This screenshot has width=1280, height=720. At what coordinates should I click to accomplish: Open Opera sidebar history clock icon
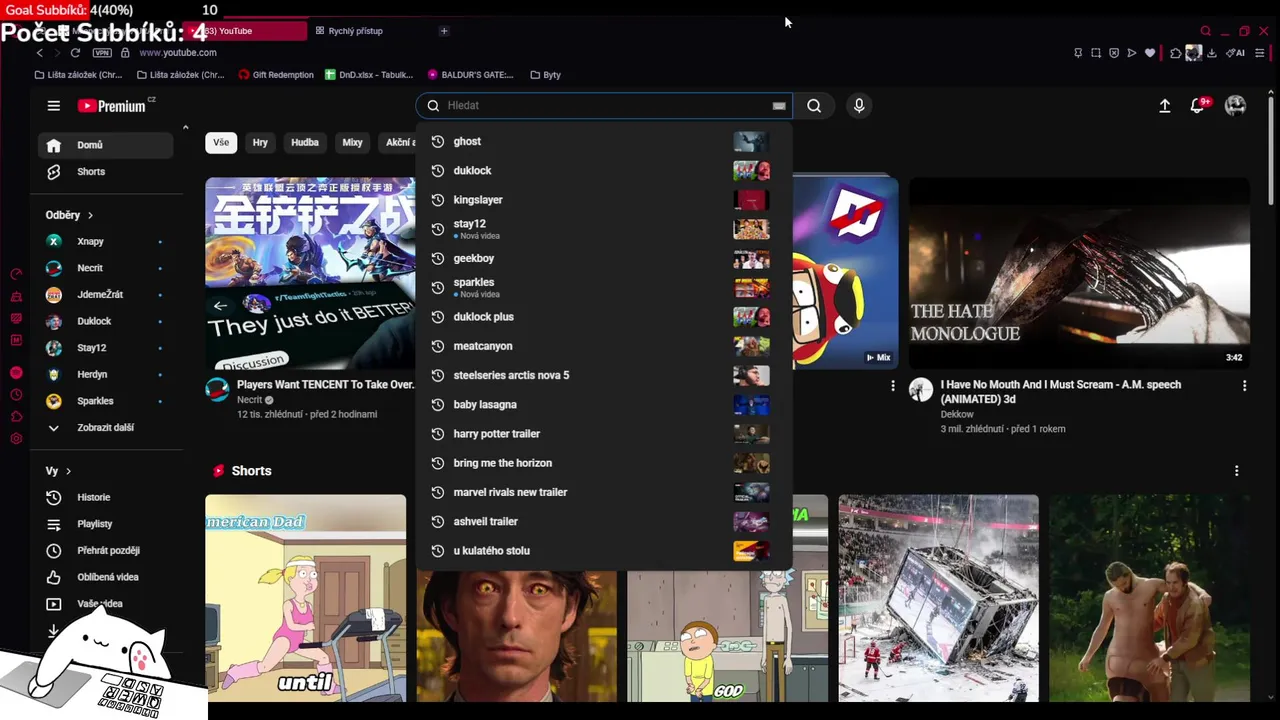click(16, 394)
